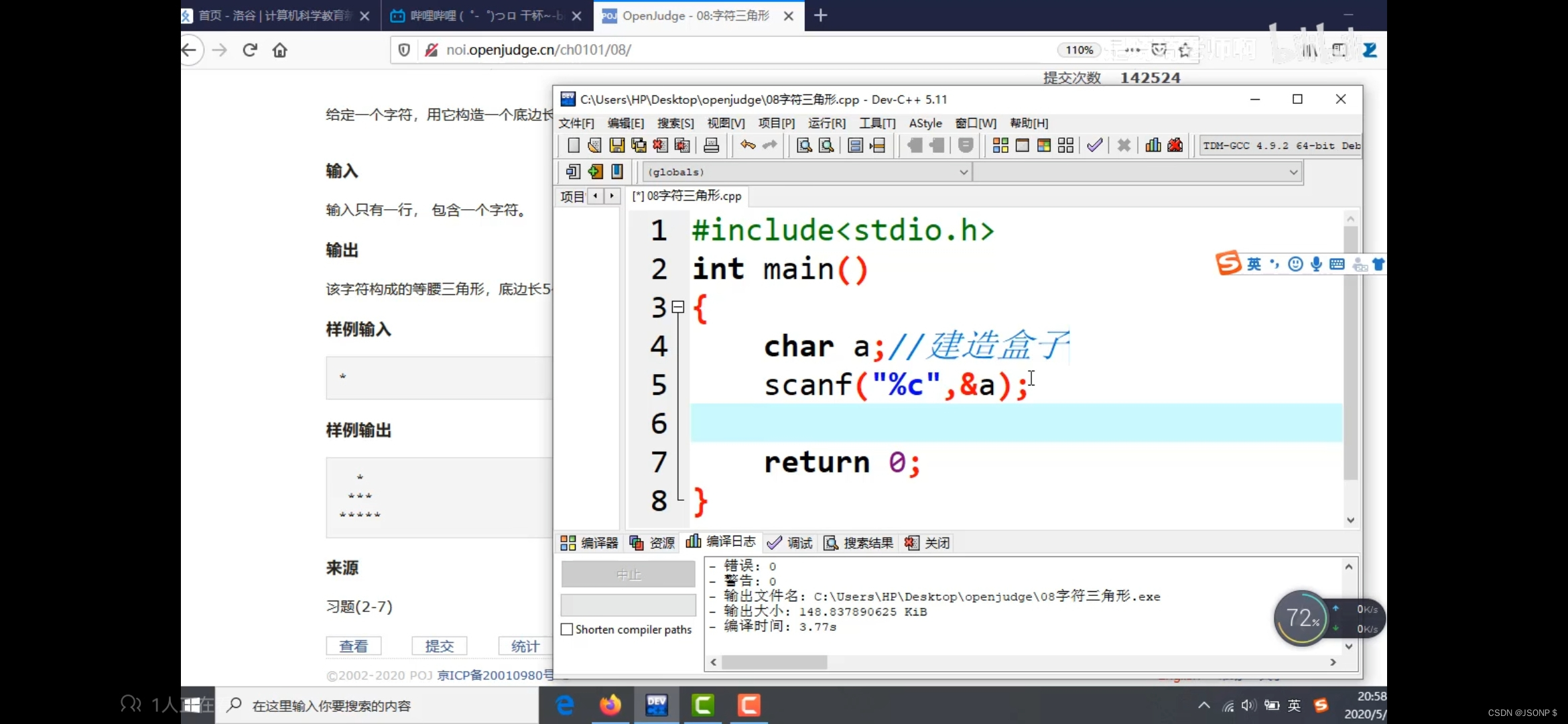
Task: Open the 运行[R] menu
Action: [x=826, y=123]
